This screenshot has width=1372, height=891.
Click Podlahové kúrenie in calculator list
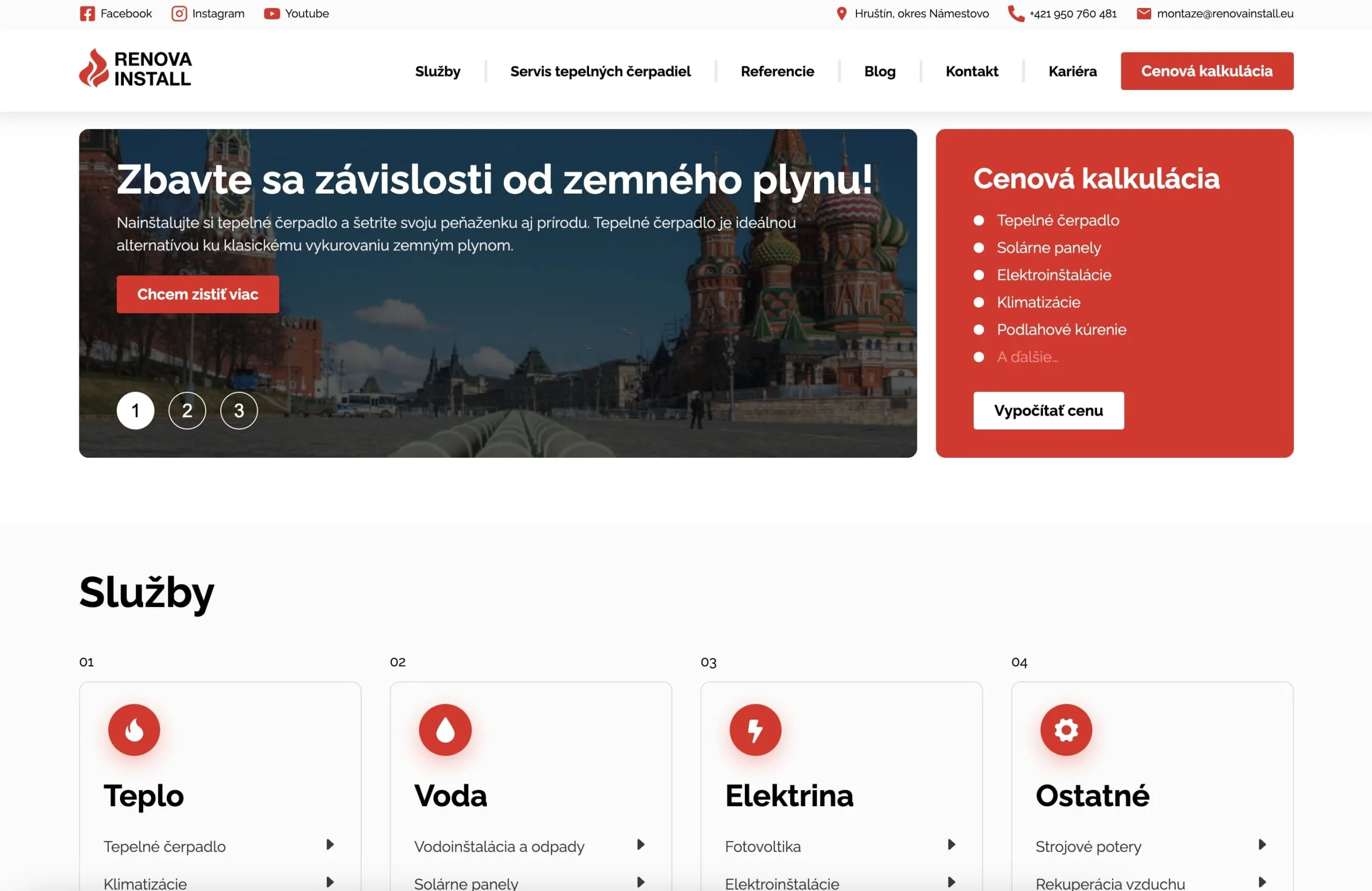tap(1061, 330)
